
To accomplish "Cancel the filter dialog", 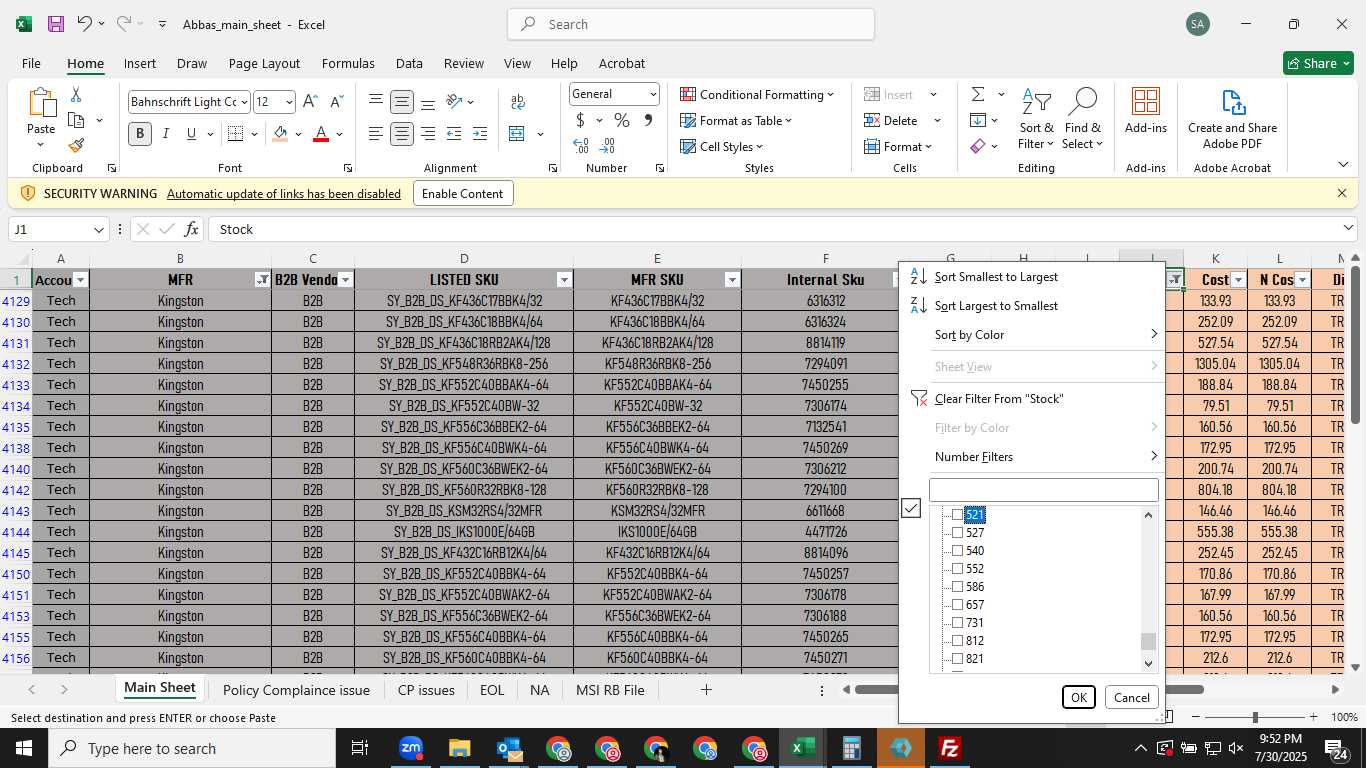I will (1131, 697).
